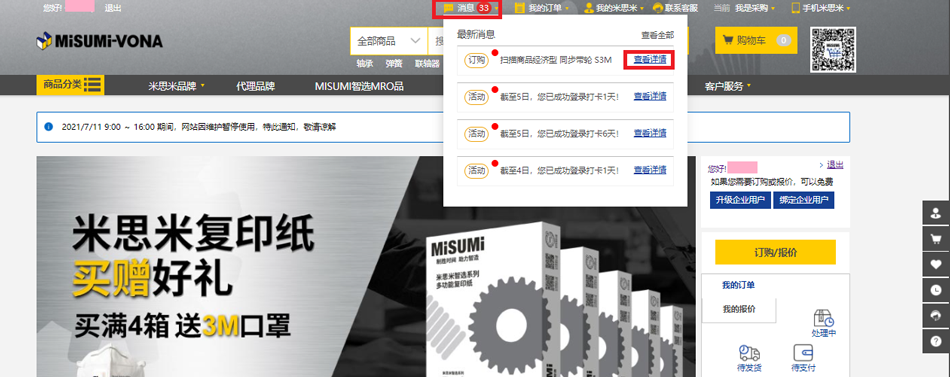Viewport: 950px width, 377px height.
Task: Click the 待发货 order status text
Action: [x=749, y=367]
